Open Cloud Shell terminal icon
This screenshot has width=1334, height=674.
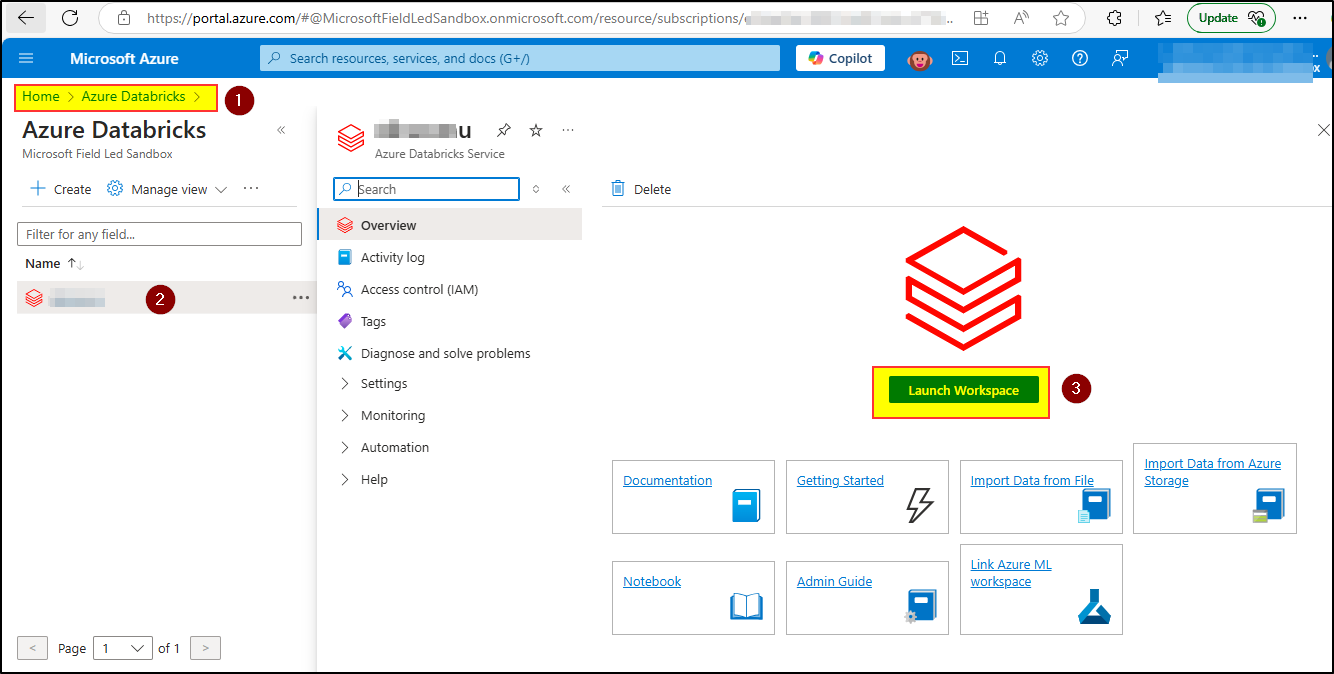point(960,58)
